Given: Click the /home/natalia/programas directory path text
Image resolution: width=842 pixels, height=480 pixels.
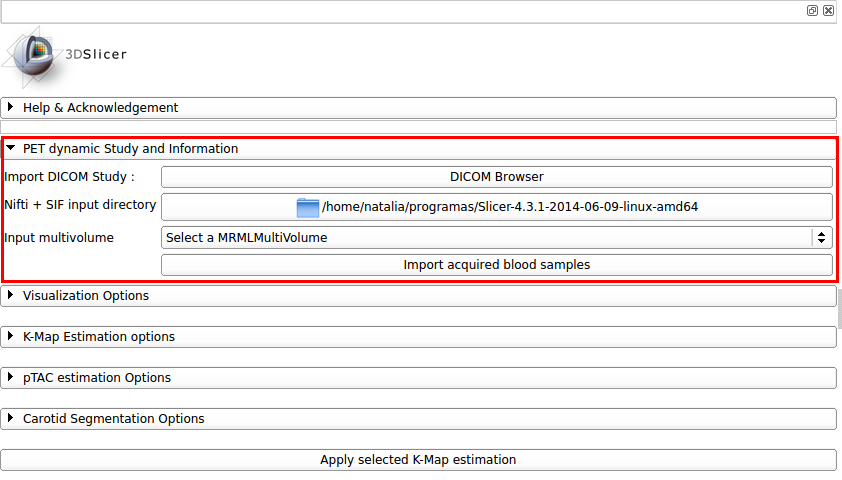Looking at the screenshot, I should [x=509, y=208].
